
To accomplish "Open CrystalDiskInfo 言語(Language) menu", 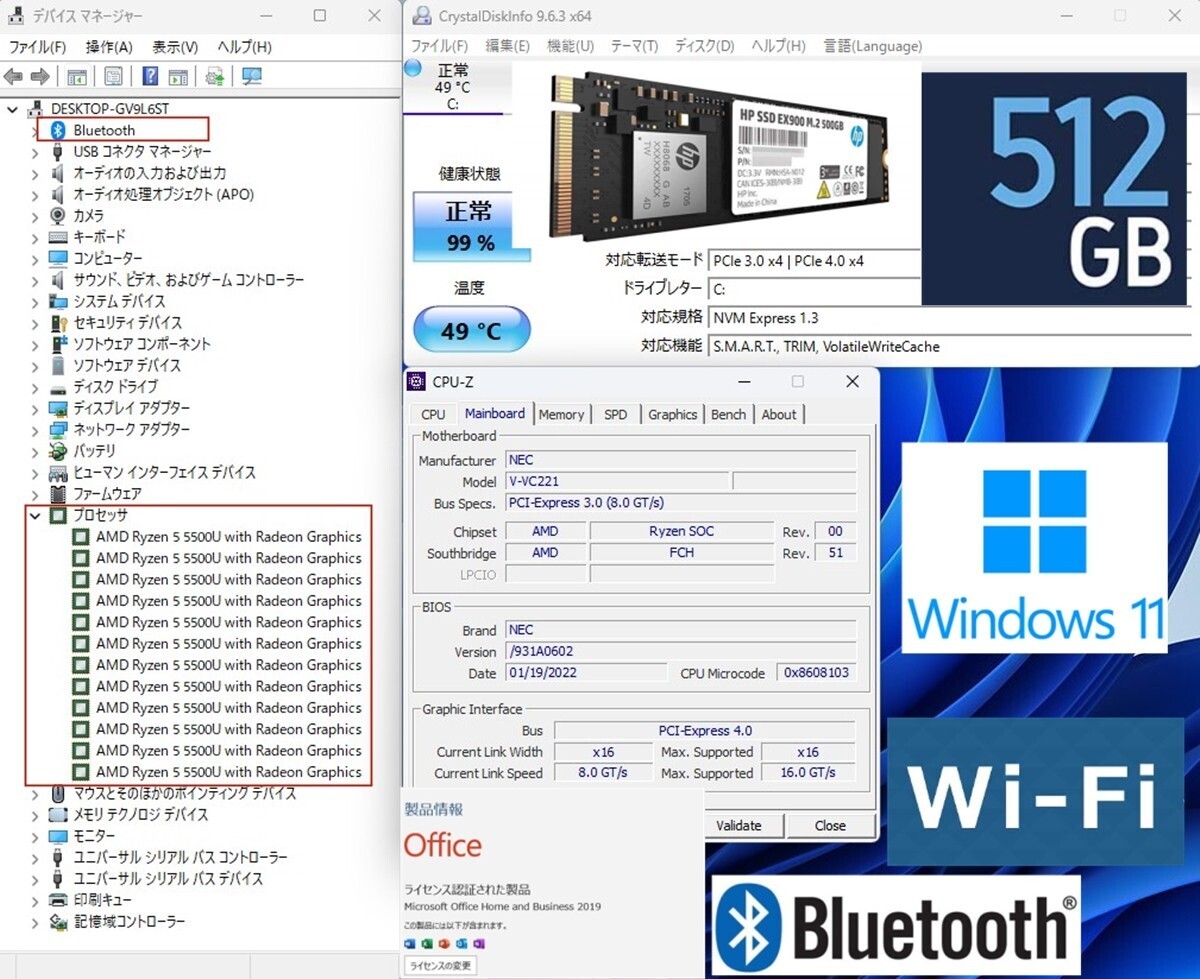I will [x=872, y=46].
